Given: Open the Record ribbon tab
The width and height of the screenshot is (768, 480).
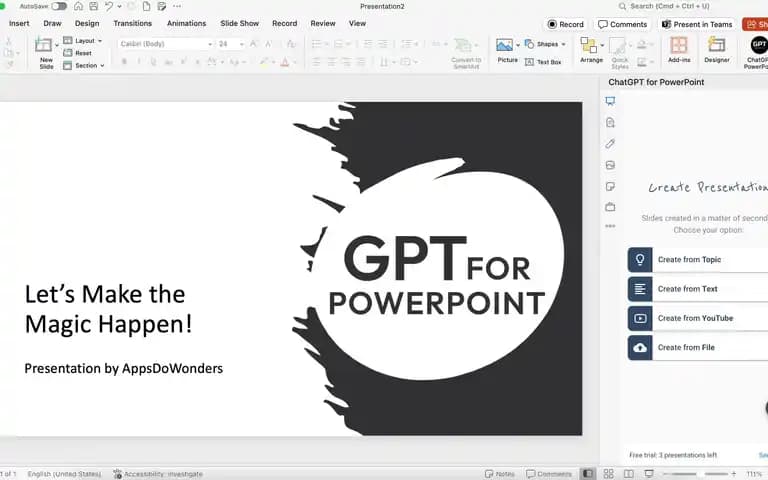Looking at the screenshot, I should [x=285, y=23].
